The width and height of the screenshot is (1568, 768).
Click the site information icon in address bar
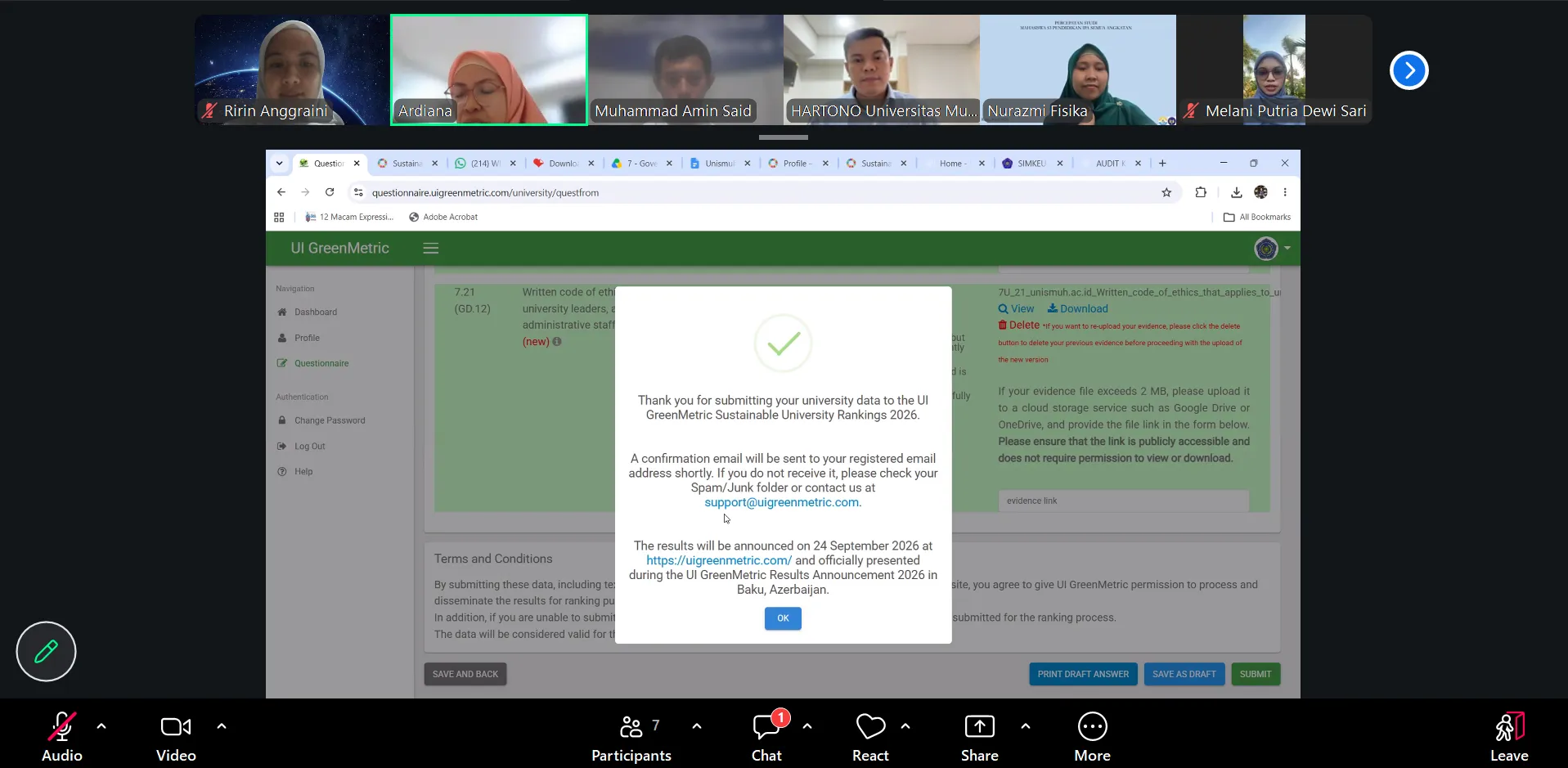tap(358, 192)
